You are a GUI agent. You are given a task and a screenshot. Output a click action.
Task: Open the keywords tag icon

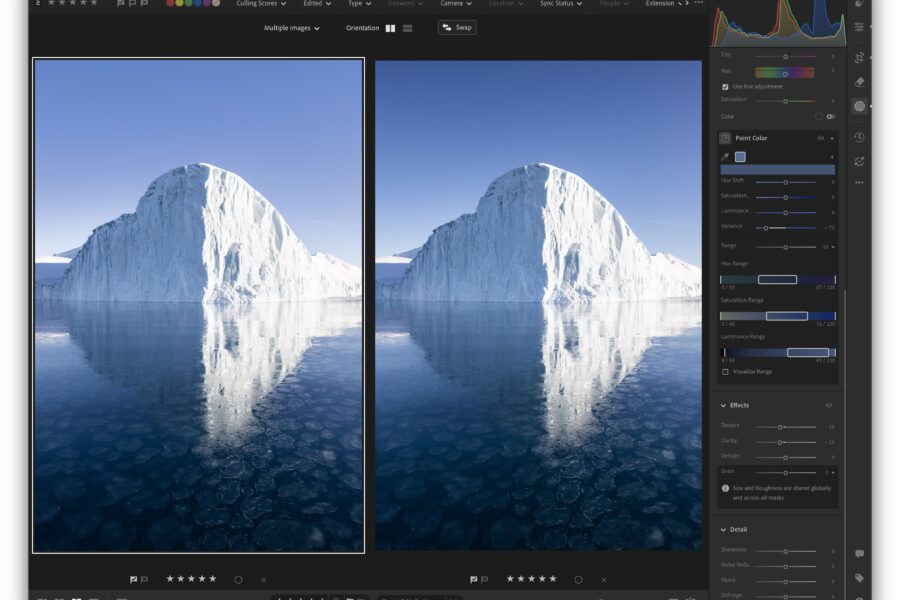(859, 578)
